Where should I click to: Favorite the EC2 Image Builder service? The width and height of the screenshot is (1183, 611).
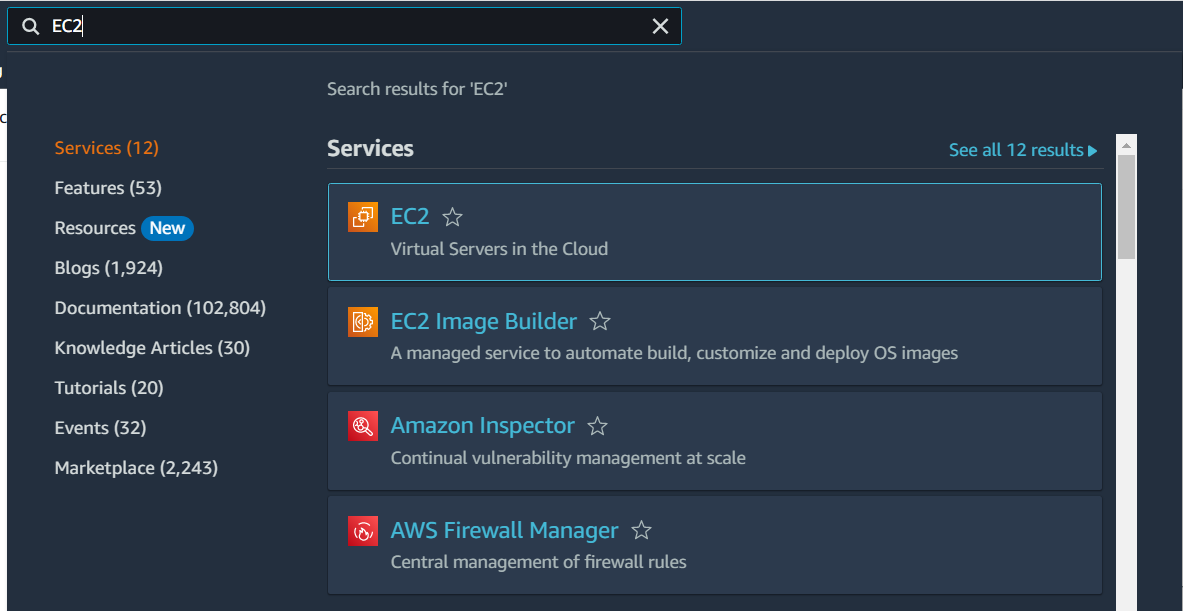point(600,321)
